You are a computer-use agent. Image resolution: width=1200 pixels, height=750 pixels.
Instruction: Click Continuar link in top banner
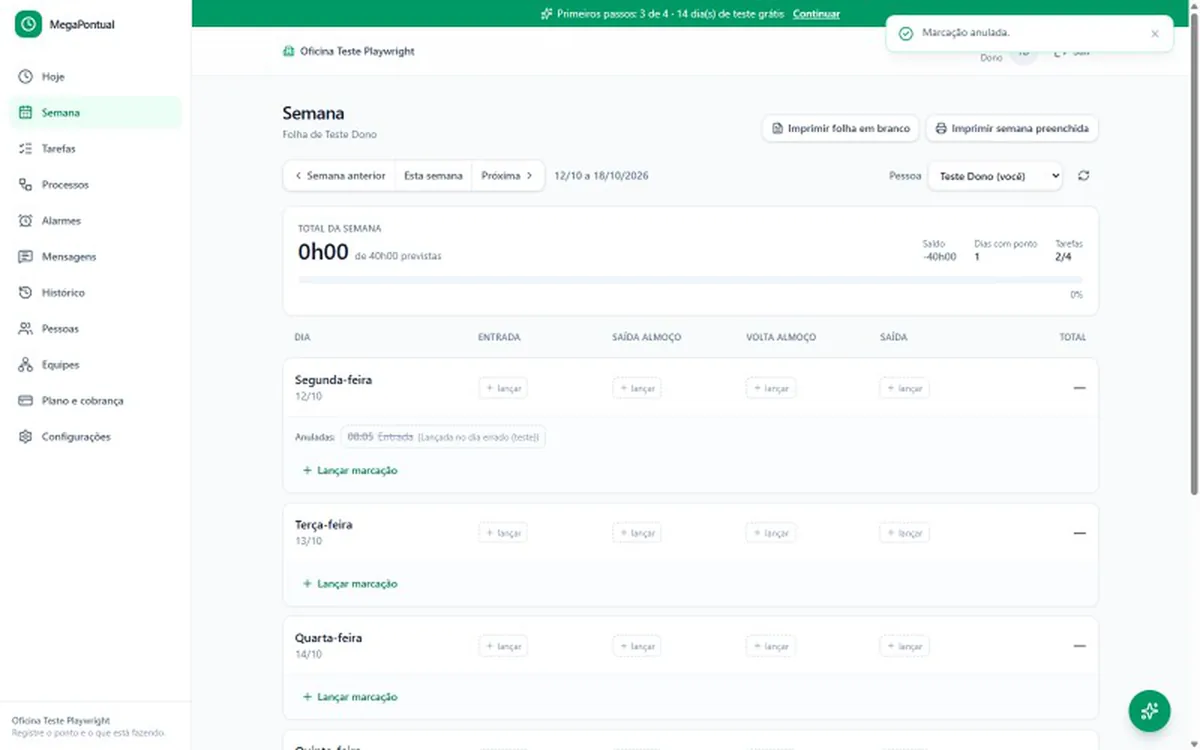click(x=816, y=14)
